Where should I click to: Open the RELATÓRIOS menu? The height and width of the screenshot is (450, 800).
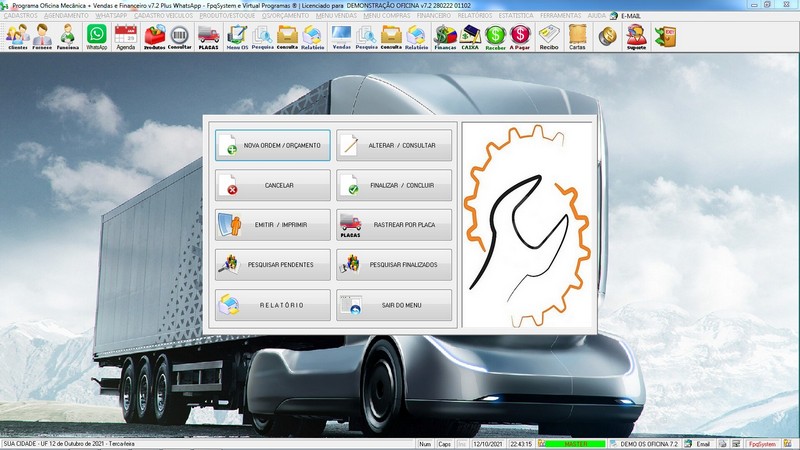point(475,16)
